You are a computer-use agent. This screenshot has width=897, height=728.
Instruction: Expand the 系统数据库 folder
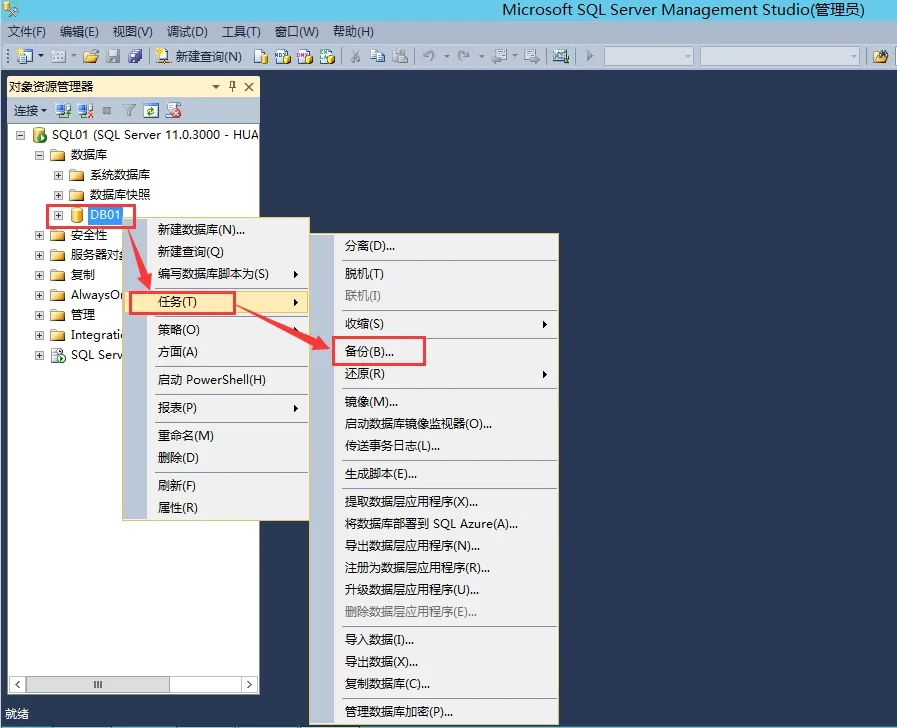(58, 176)
